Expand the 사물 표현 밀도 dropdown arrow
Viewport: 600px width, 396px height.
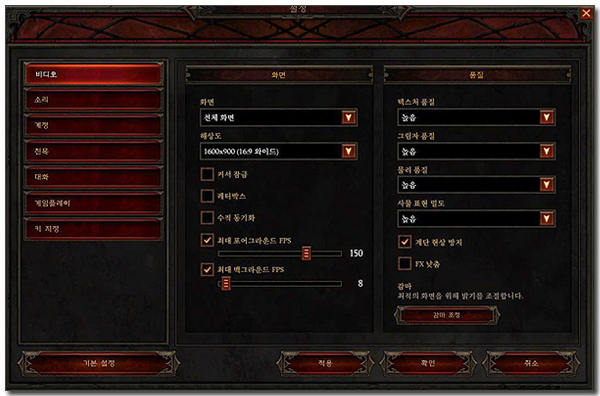click(x=546, y=218)
